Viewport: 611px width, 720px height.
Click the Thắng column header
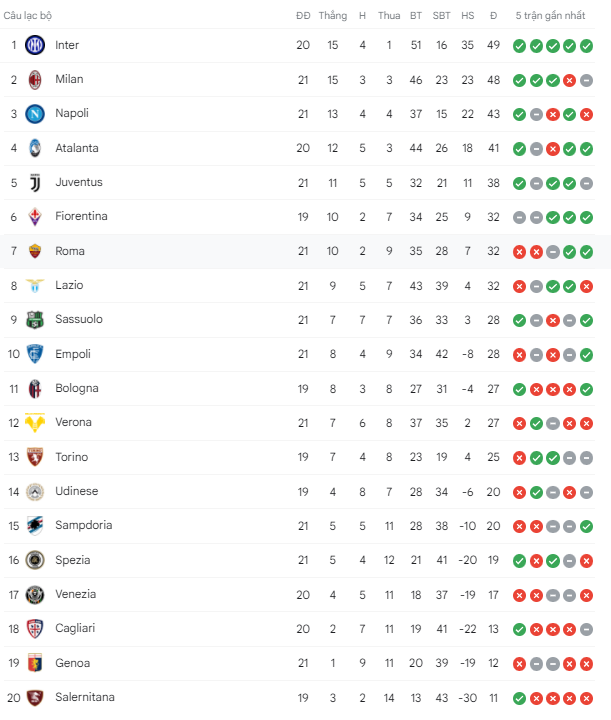click(x=333, y=16)
